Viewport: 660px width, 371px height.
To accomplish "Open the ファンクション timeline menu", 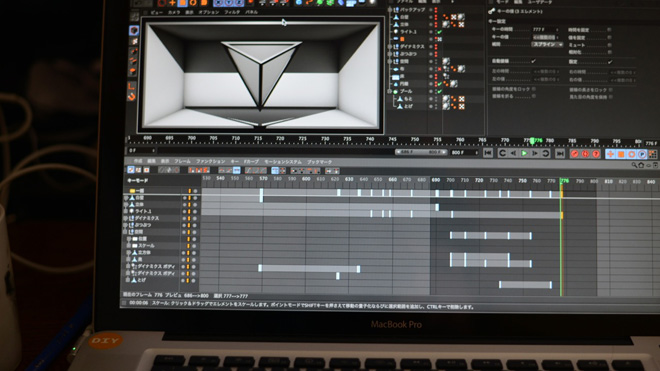I will [x=210, y=161].
